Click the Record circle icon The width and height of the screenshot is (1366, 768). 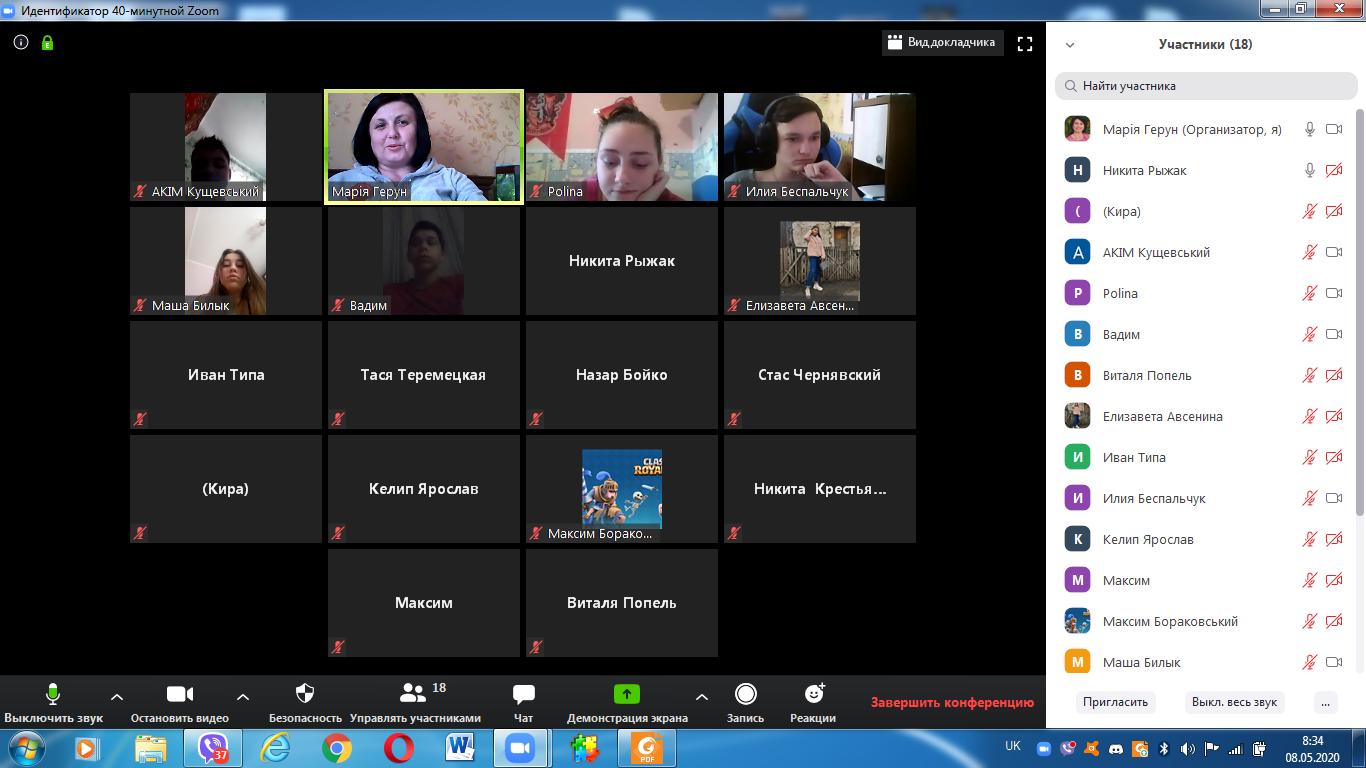click(745, 694)
